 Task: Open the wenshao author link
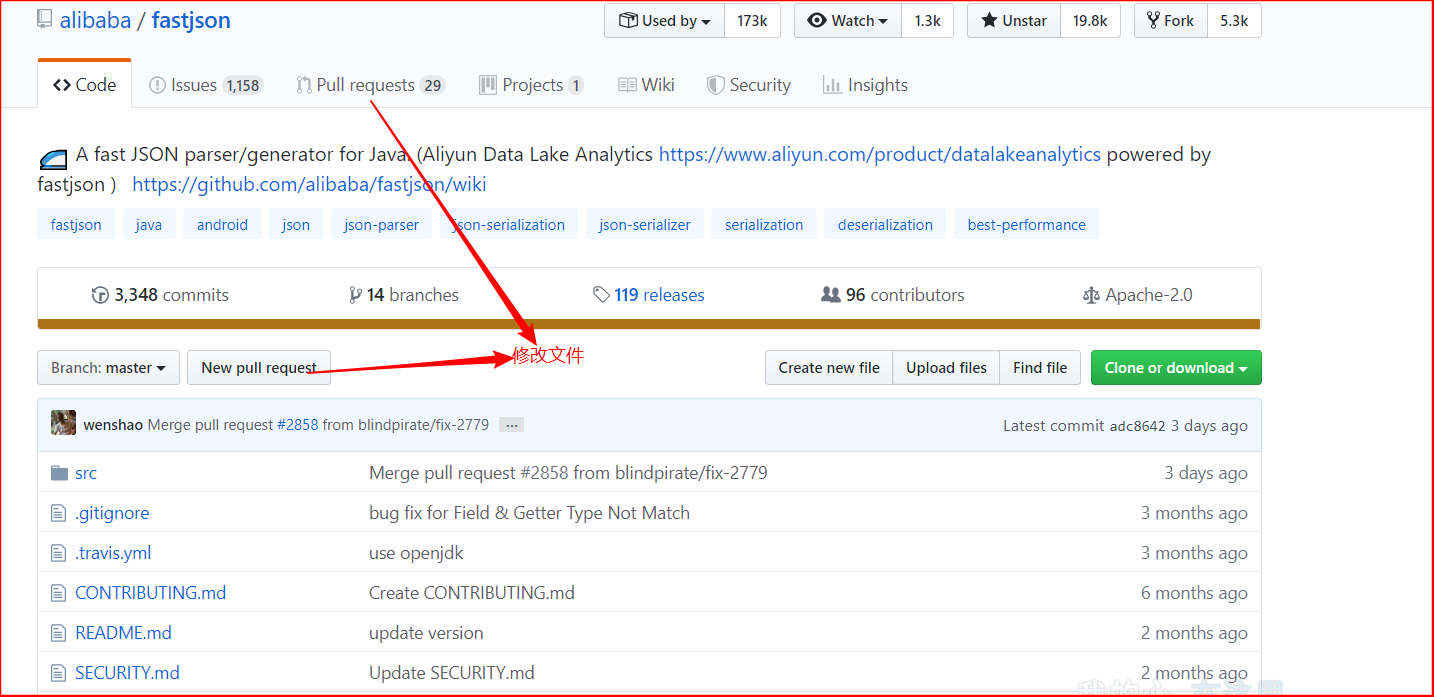coord(113,425)
